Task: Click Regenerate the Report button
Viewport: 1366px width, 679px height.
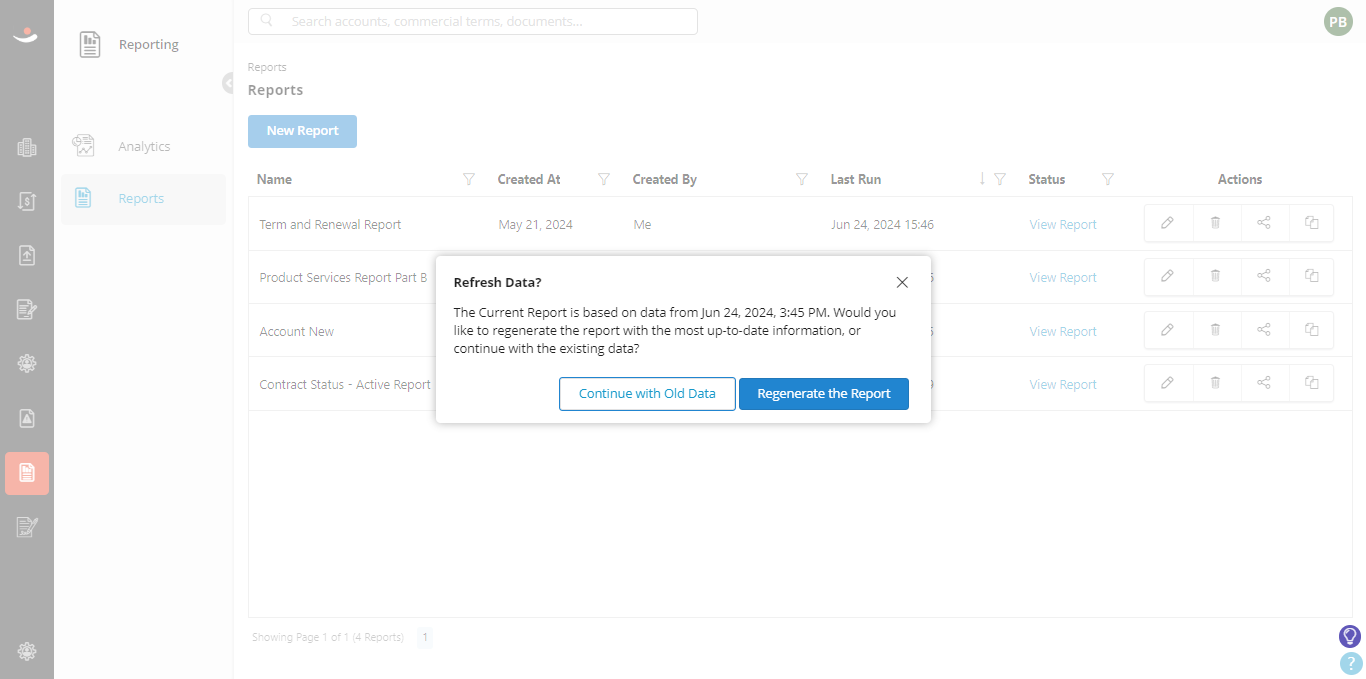Action: [824, 393]
